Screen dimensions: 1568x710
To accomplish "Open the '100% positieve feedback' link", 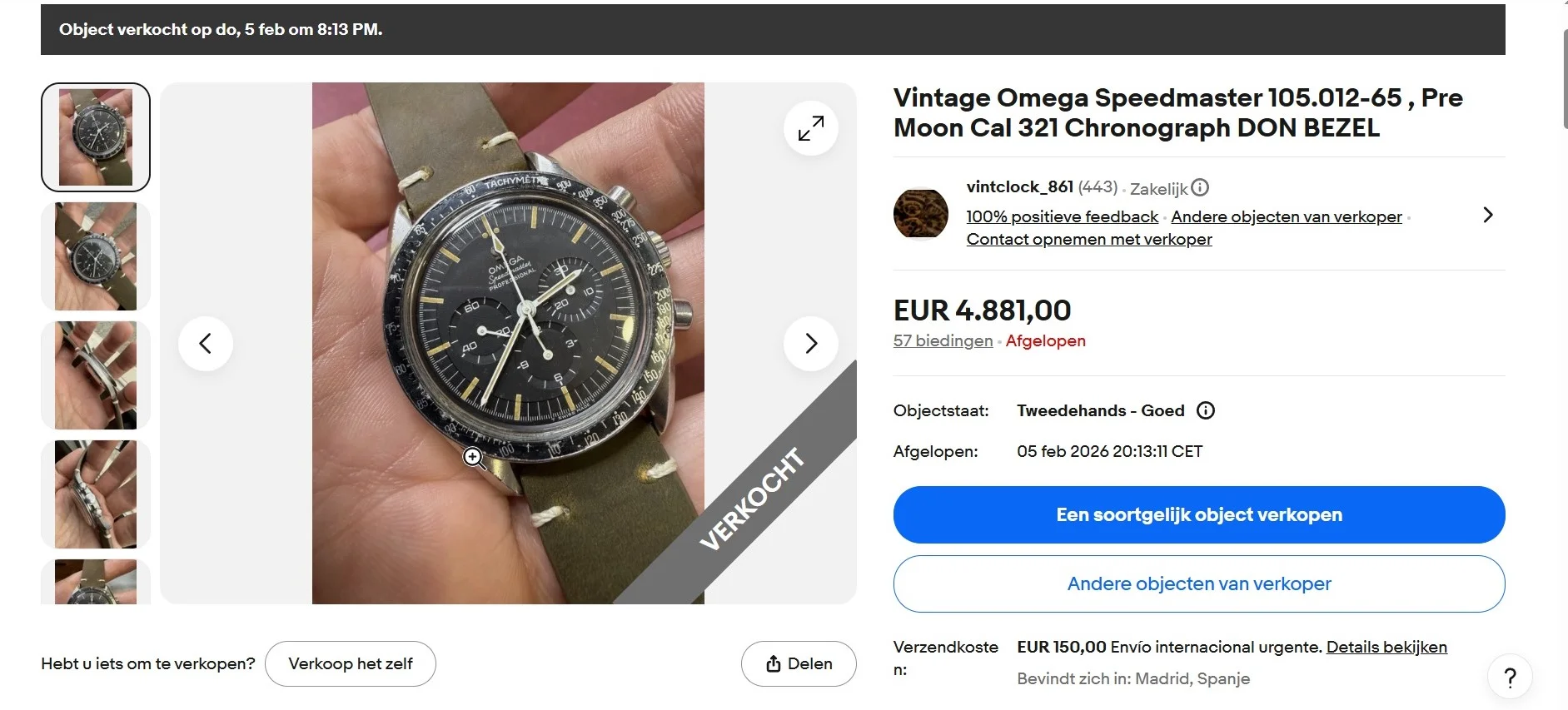I will tap(1062, 216).
